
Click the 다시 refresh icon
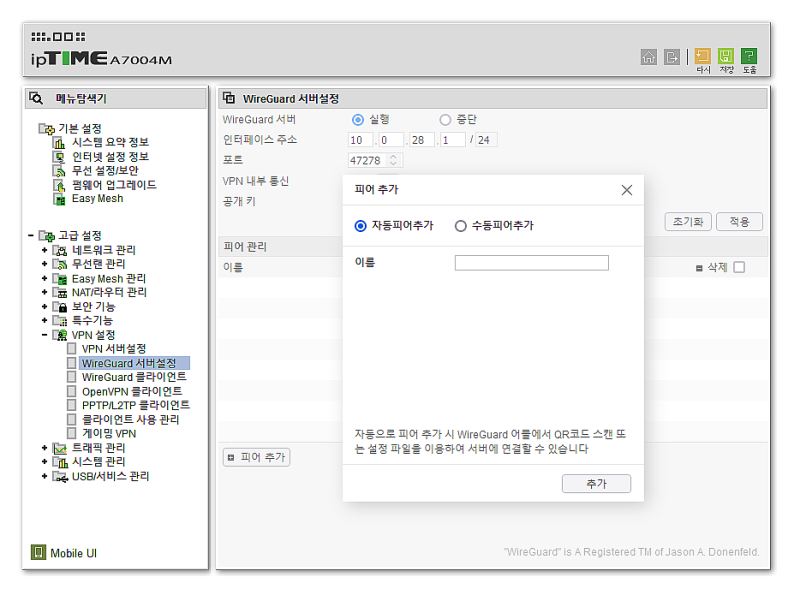click(703, 56)
